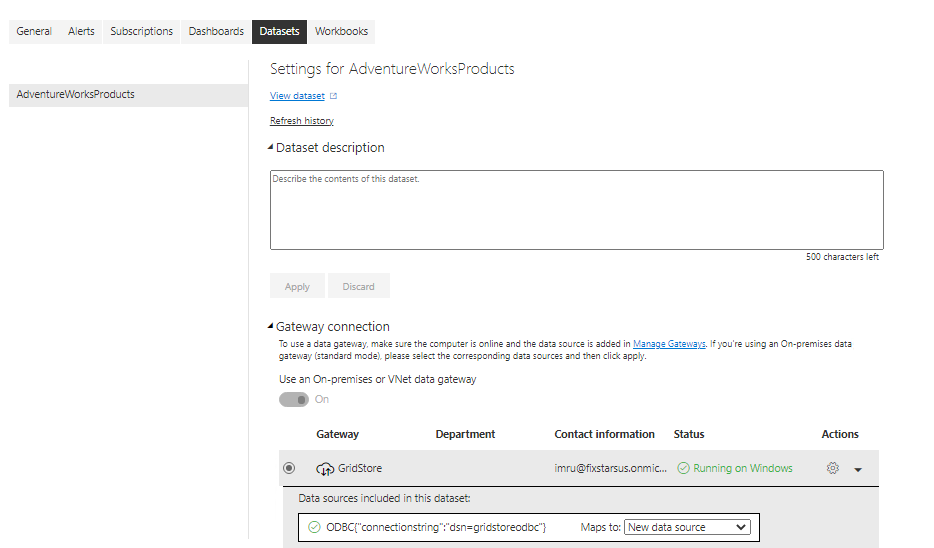Click the GridStore gateway cloud icon
Screen dimensions: 934x548
pyautogui.click(x=325, y=468)
